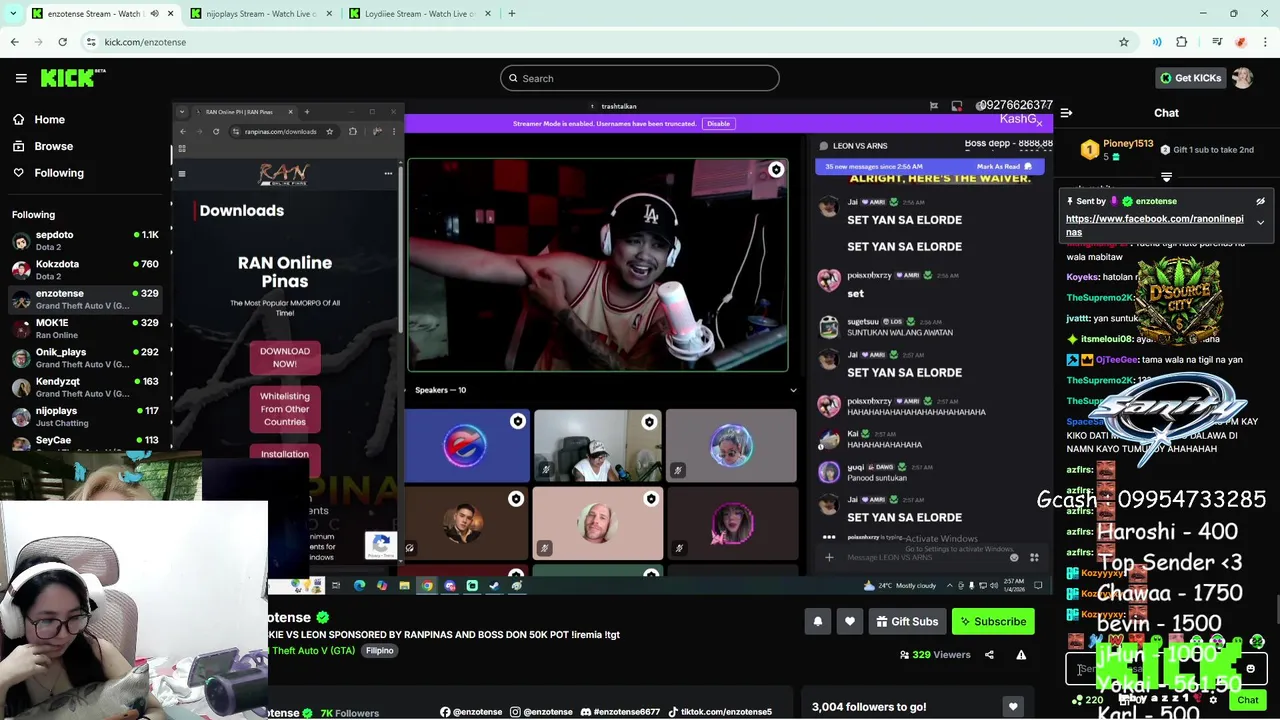
Task: Switch to nijoplays Stream tab
Action: [260, 14]
